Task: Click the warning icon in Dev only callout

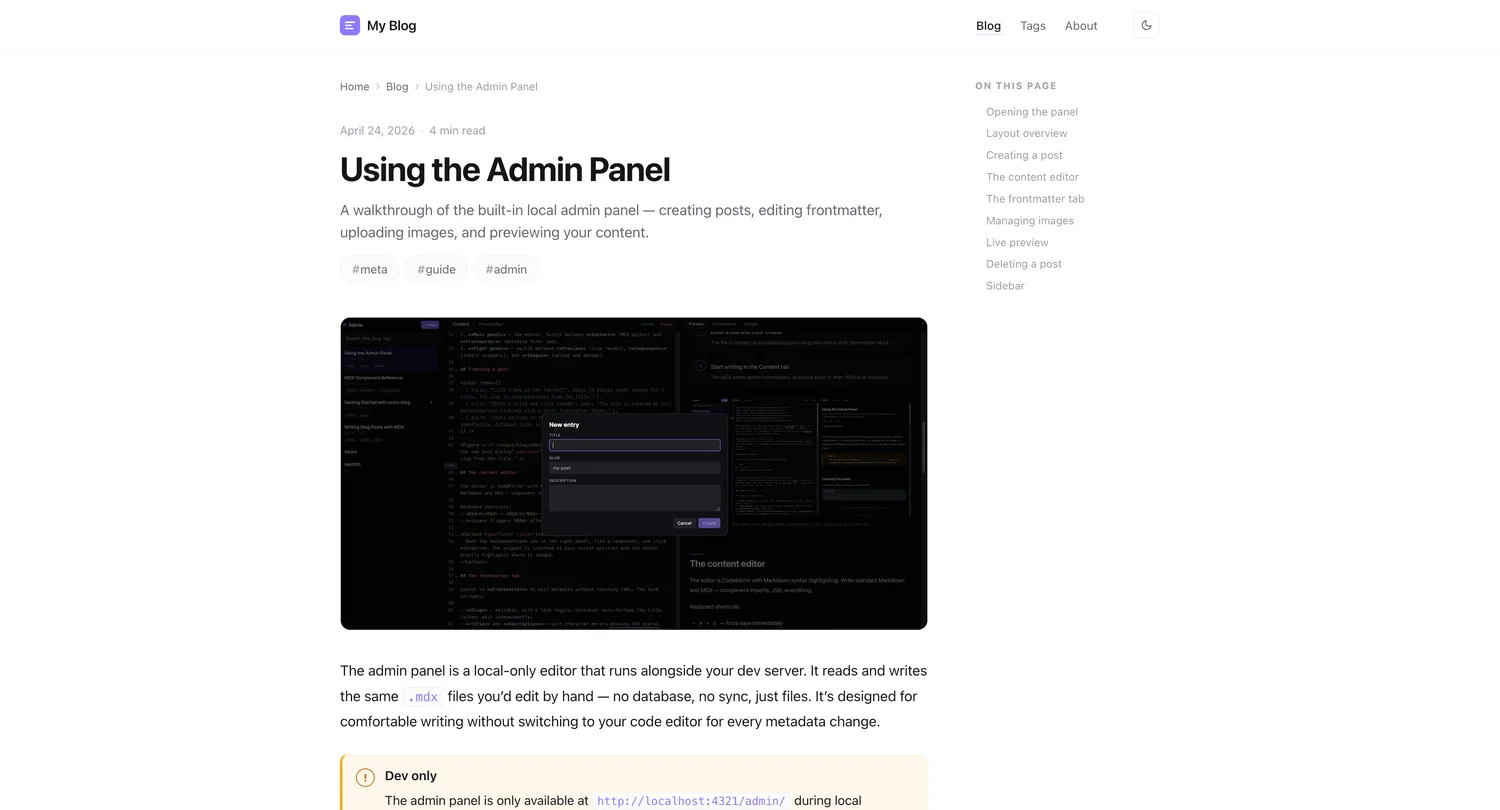Action: (x=365, y=777)
